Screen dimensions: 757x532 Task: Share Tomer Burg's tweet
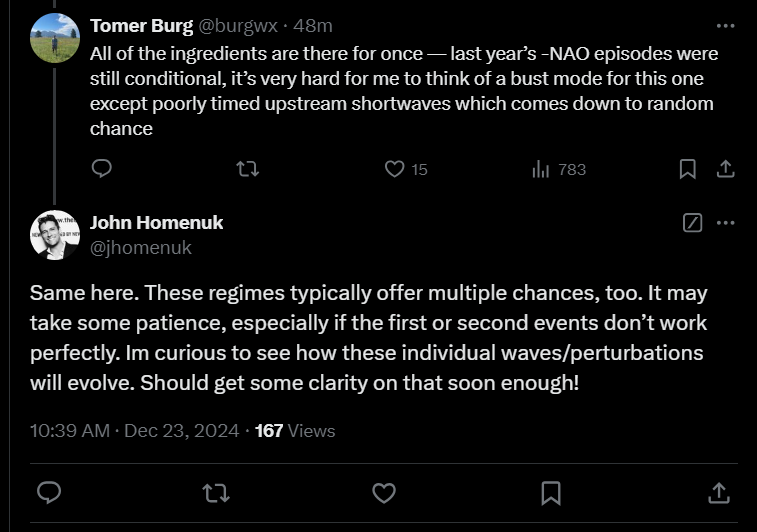click(725, 169)
